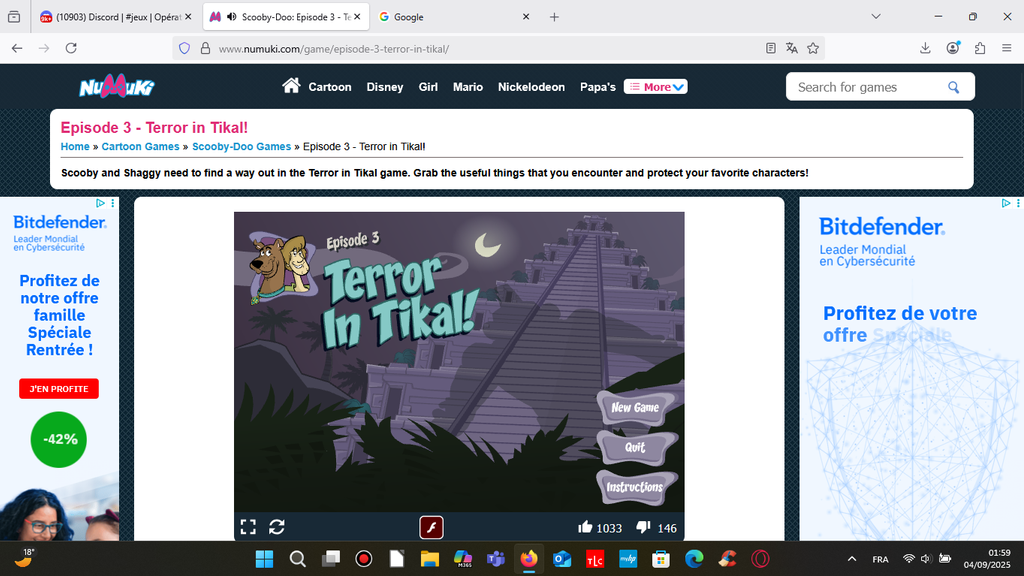Image resolution: width=1024 pixels, height=576 pixels.
Task: Open the browser translate page icon
Action: [x=792, y=48]
